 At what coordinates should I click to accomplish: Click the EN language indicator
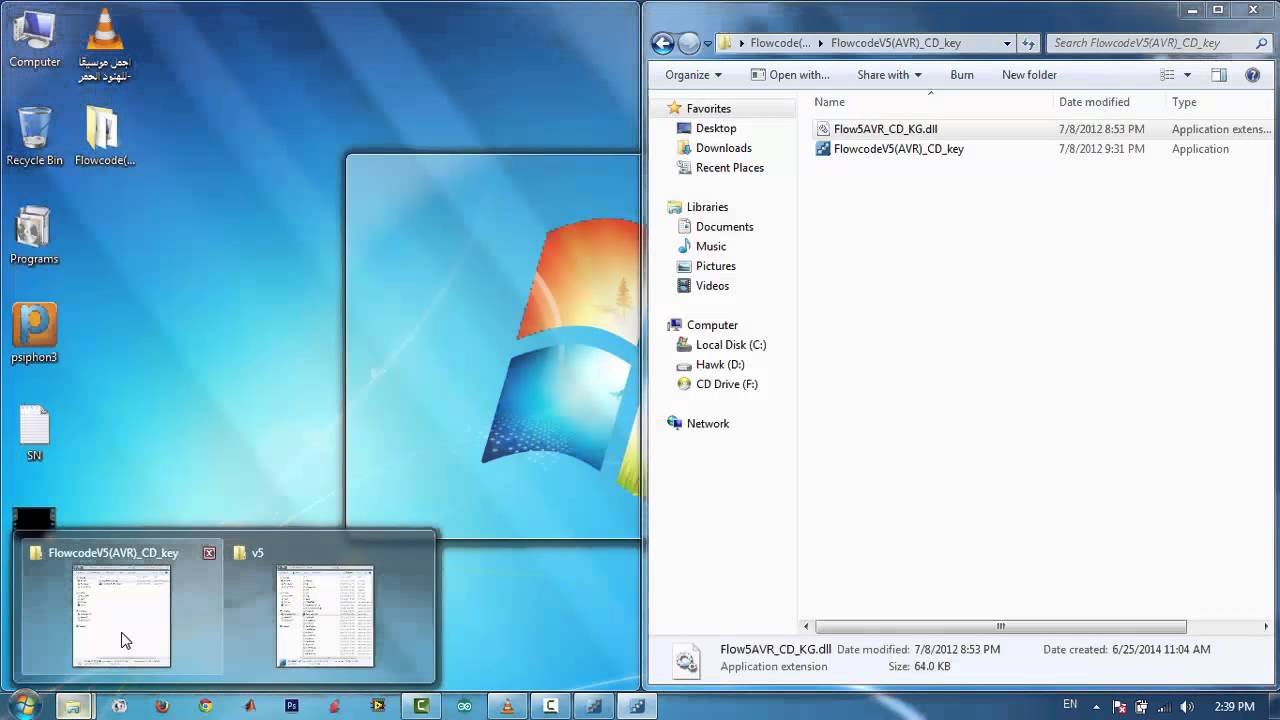[1070, 705]
